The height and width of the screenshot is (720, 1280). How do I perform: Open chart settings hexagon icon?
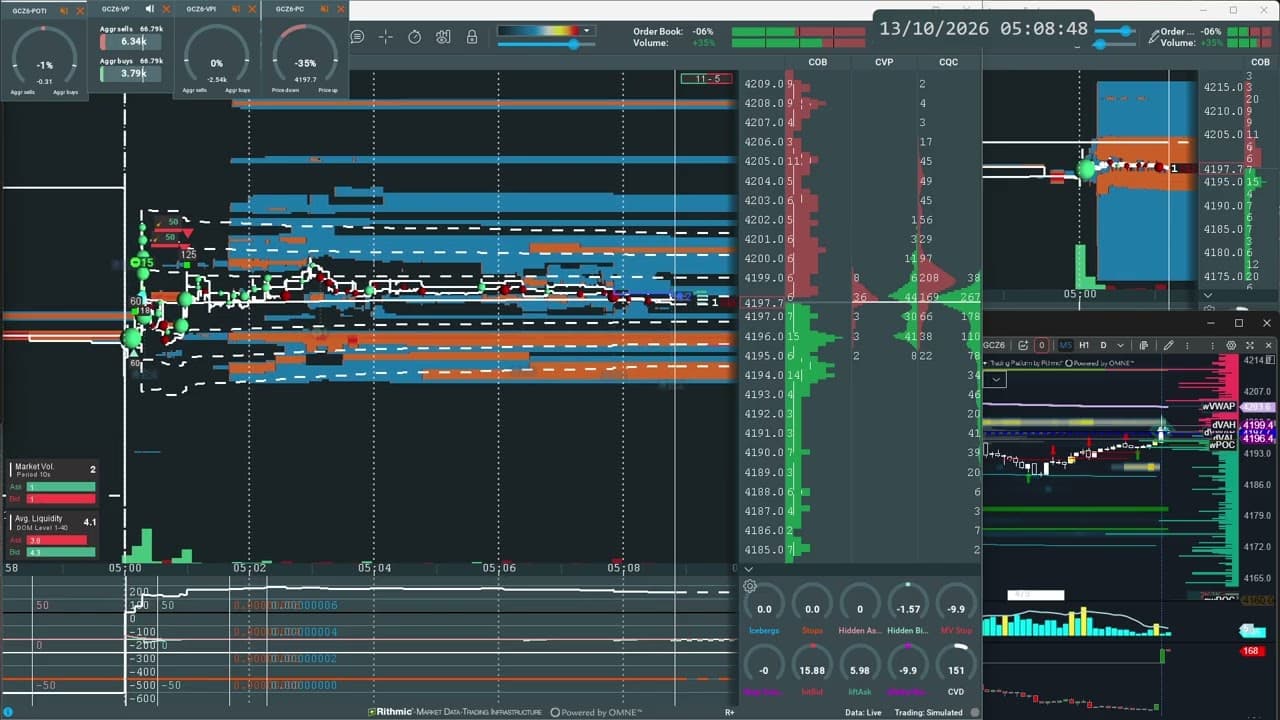(1231, 345)
